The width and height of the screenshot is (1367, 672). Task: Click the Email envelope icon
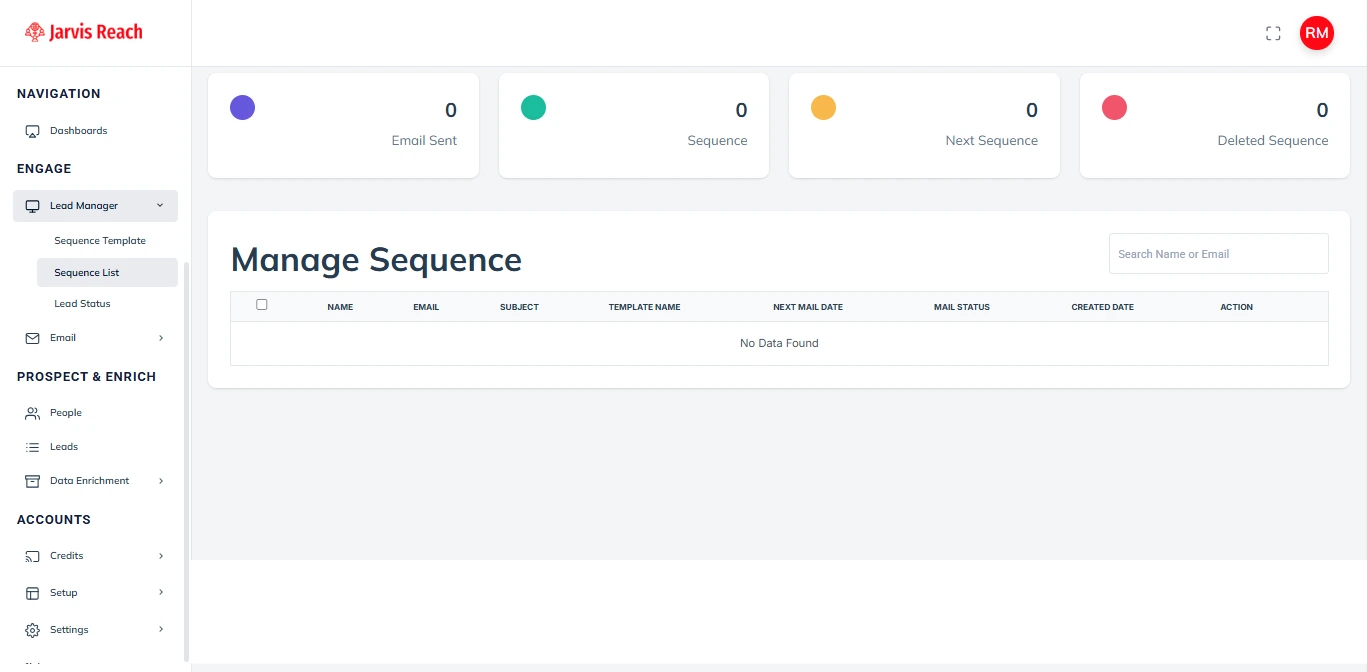coord(32,338)
